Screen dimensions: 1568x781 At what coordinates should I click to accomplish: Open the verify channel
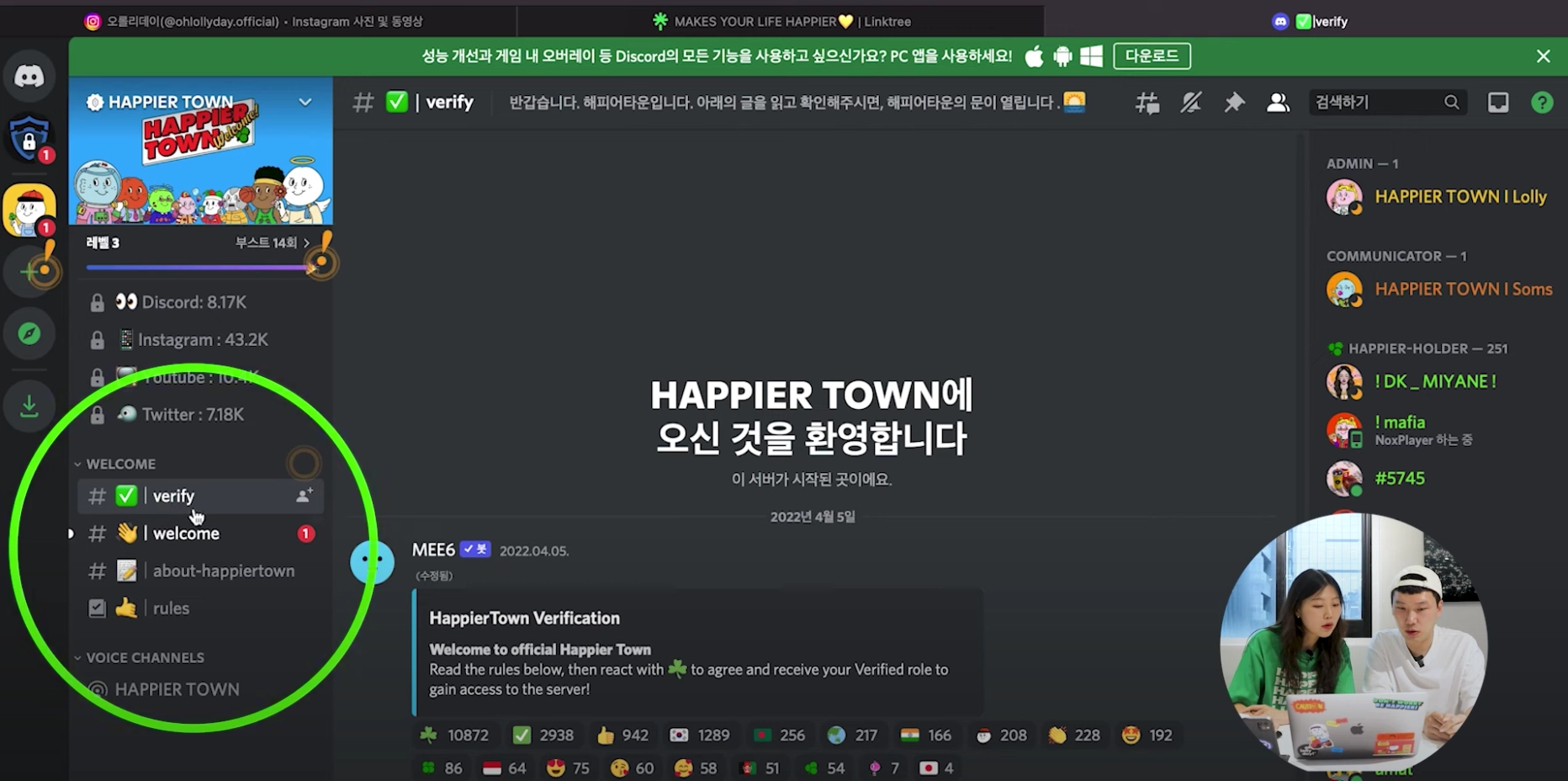pyautogui.click(x=200, y=496)
